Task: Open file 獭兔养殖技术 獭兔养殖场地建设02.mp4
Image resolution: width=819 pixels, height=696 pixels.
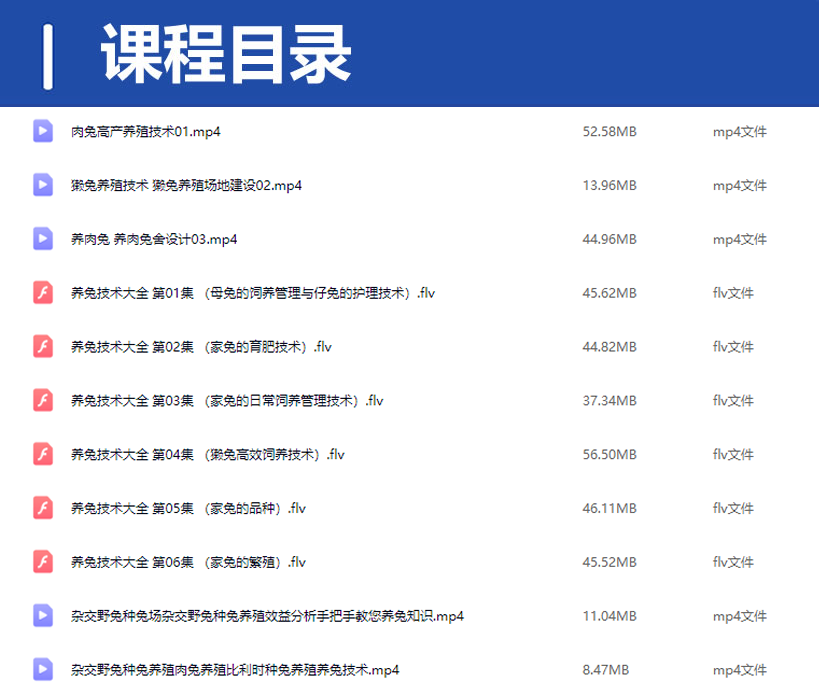Action: coord(186,185)
